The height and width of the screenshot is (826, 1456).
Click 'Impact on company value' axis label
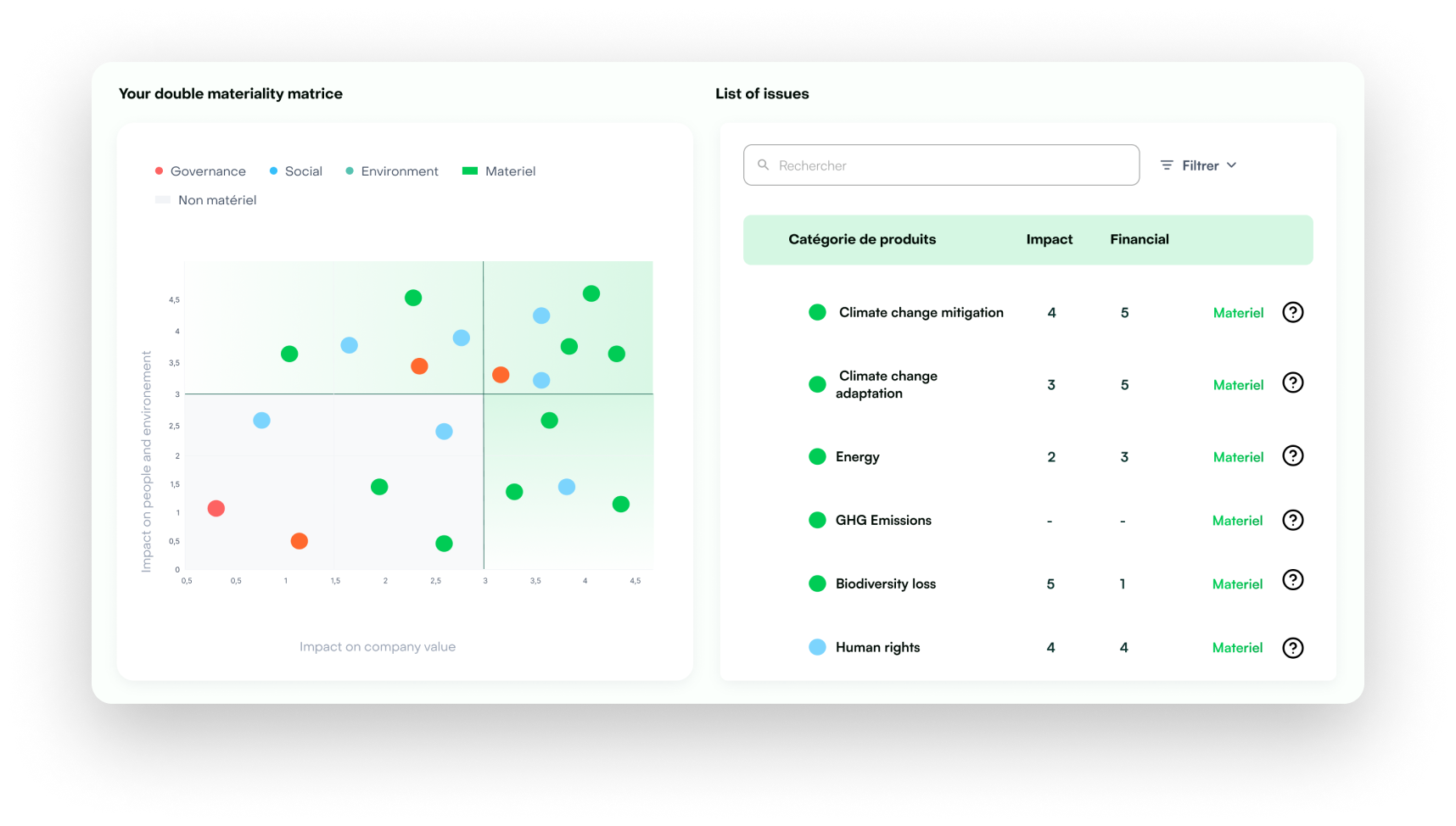tap(378, 646)
